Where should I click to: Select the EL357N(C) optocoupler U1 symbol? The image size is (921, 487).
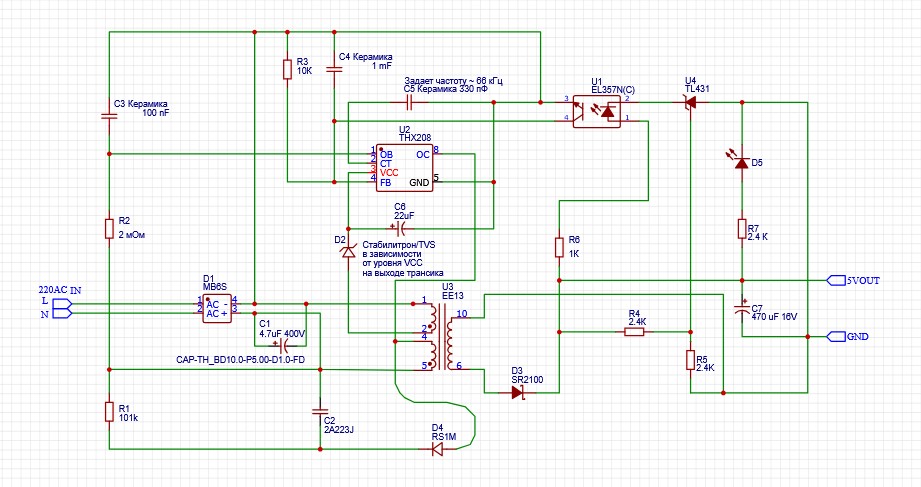click(597, 112)
